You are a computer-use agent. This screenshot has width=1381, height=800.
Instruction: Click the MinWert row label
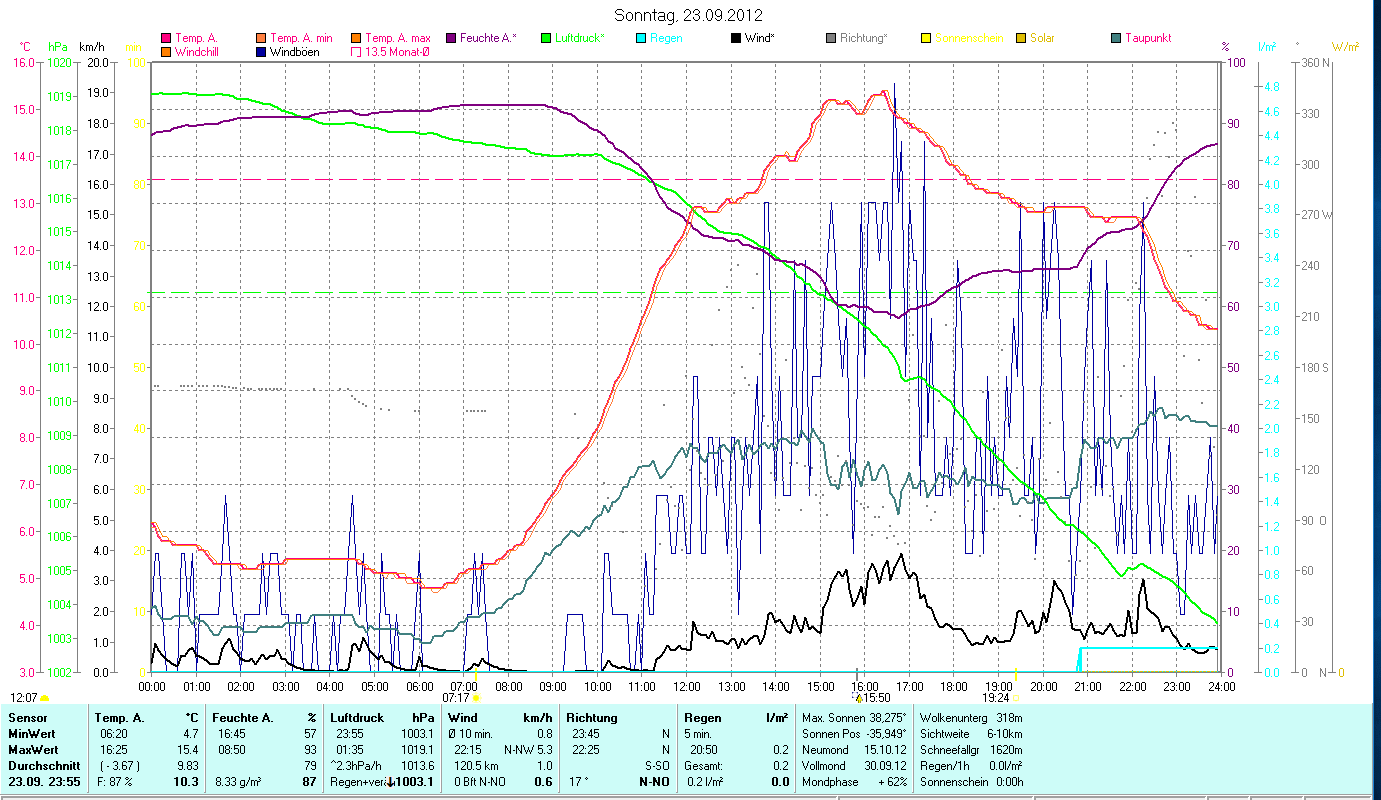(x=31, y=734)
